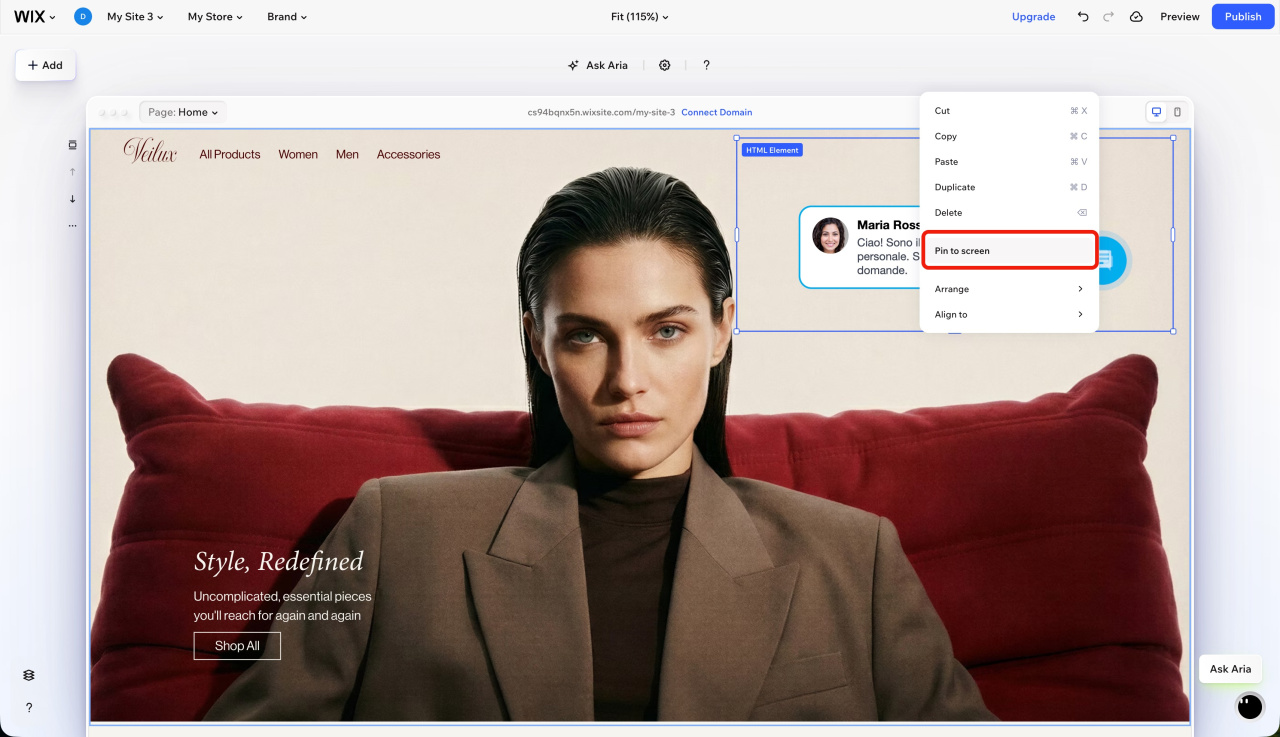The image size is (1280, 737).
Task: Click the WIX logo menu
Action: pos(34,17)
